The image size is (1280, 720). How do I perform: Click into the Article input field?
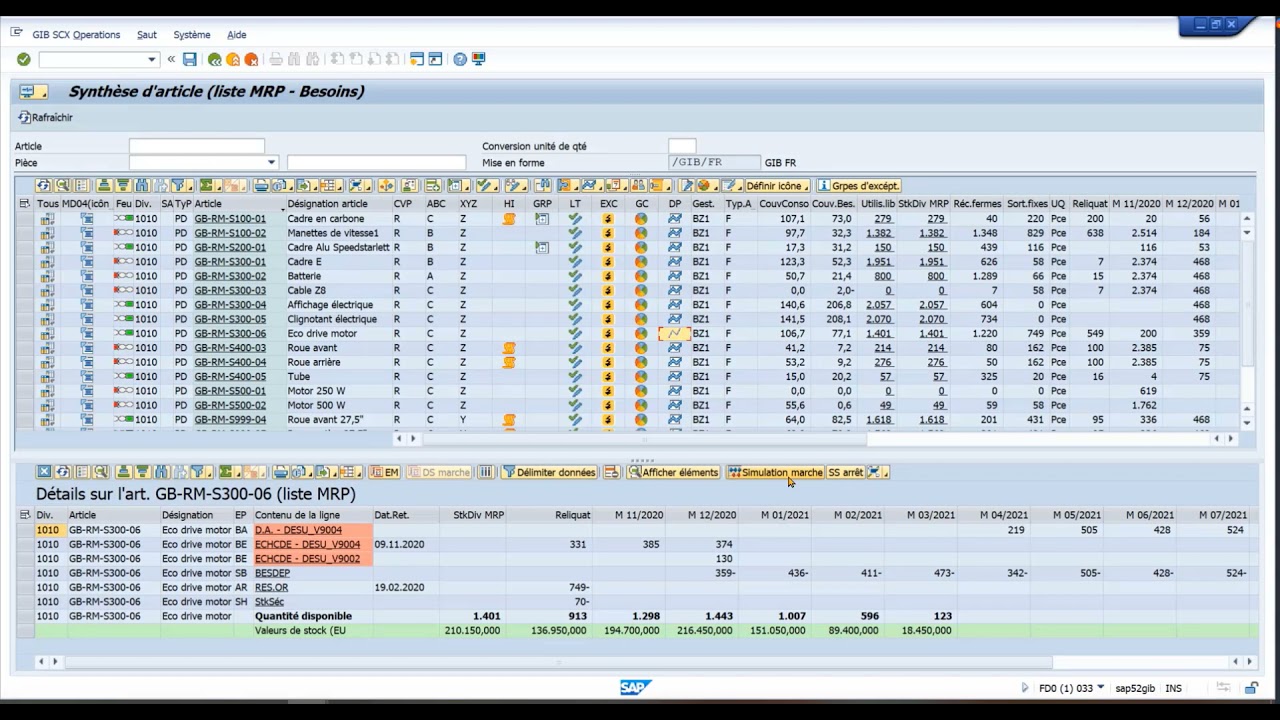tap(197, 146)
